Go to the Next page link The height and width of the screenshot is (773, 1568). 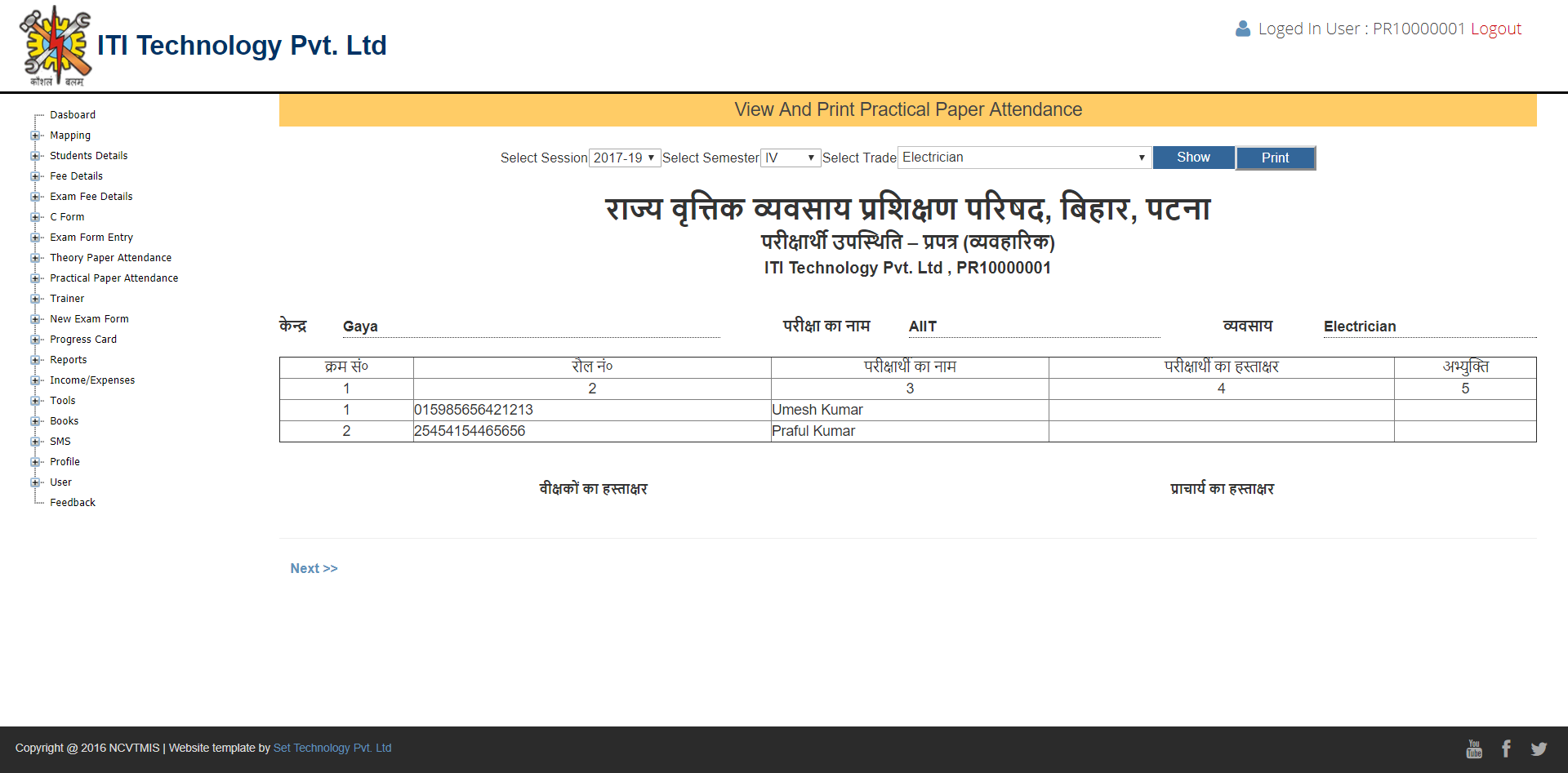(314, 568)
